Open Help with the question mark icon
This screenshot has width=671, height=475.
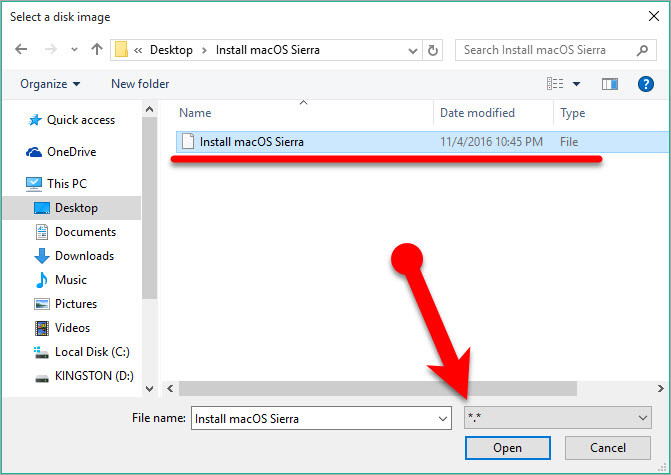point(645,84)
